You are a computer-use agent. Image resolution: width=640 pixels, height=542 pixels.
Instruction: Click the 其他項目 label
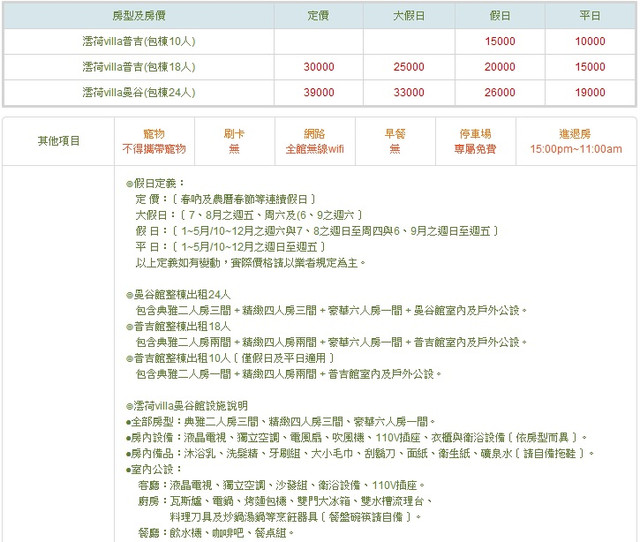coord(59,141)
